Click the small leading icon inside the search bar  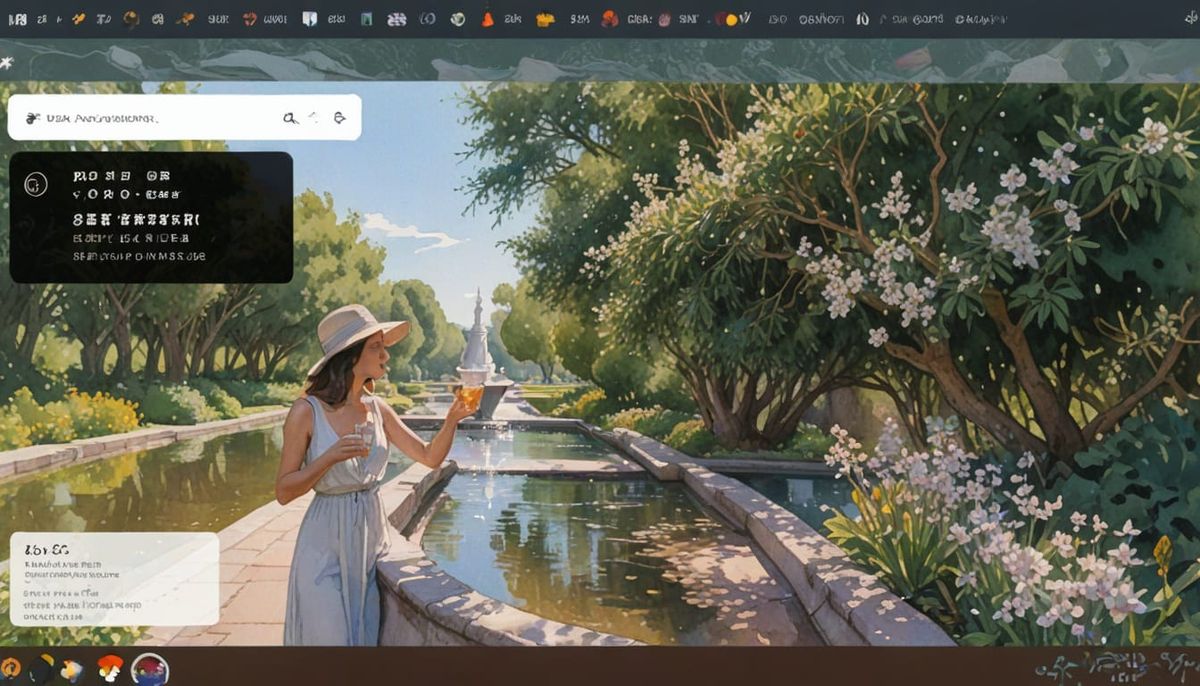32,118
